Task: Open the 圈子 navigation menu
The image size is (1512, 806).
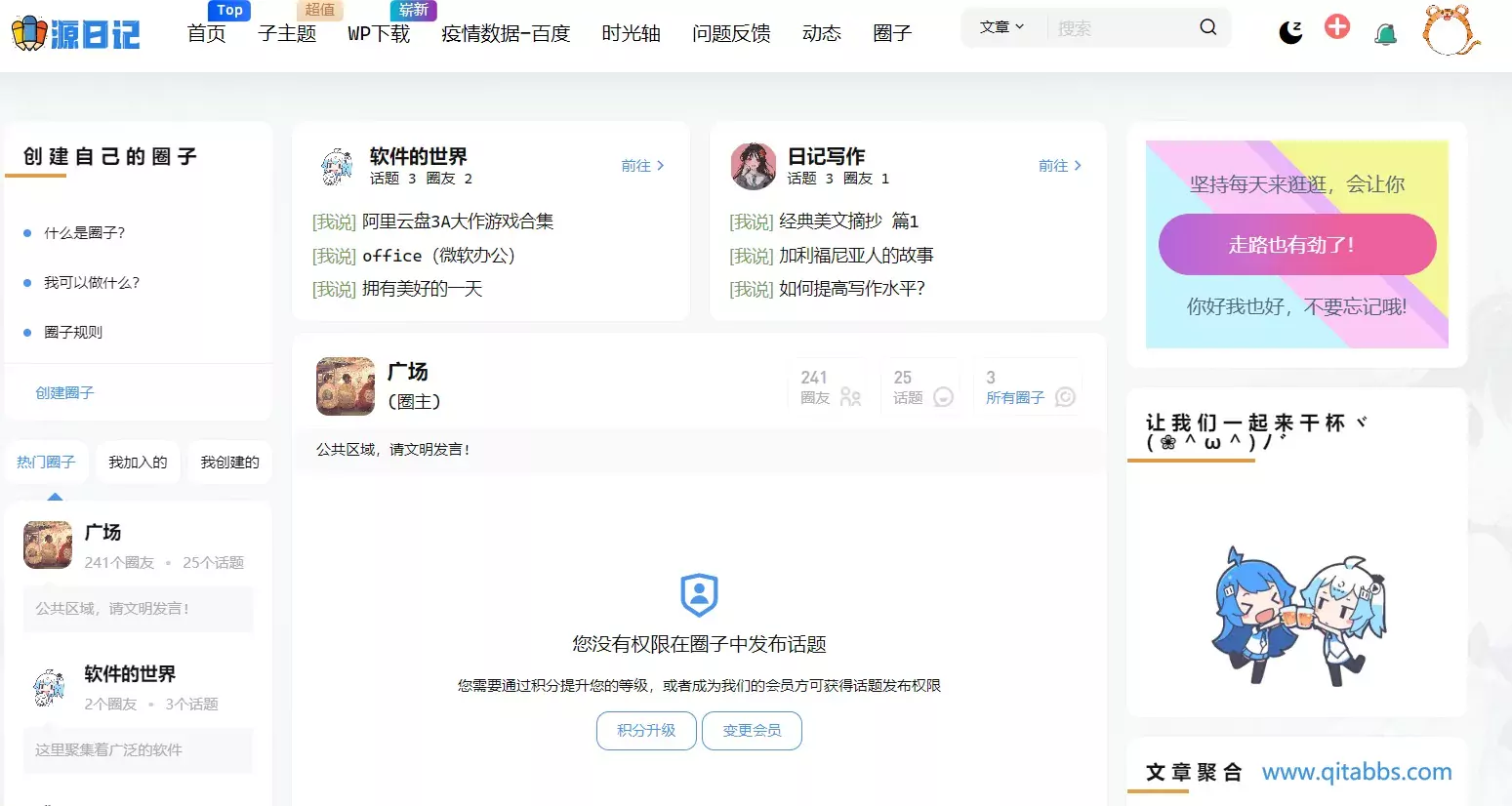Action: coord(891,33)
